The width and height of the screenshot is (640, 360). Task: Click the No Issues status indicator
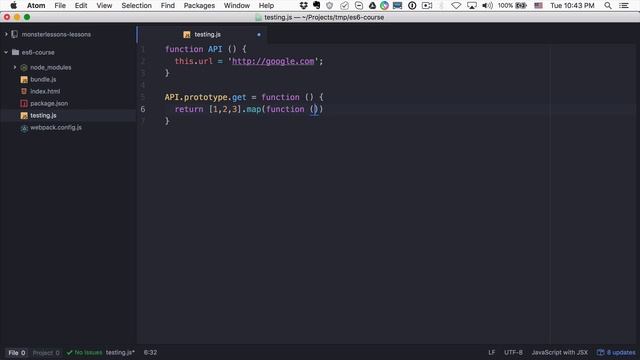point(84,353)
